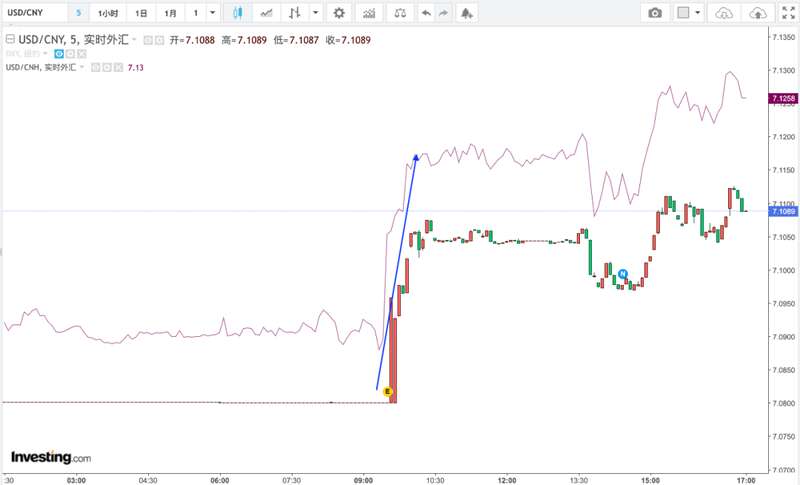Remove the USD/CNH overlay series

pos(118,67)
